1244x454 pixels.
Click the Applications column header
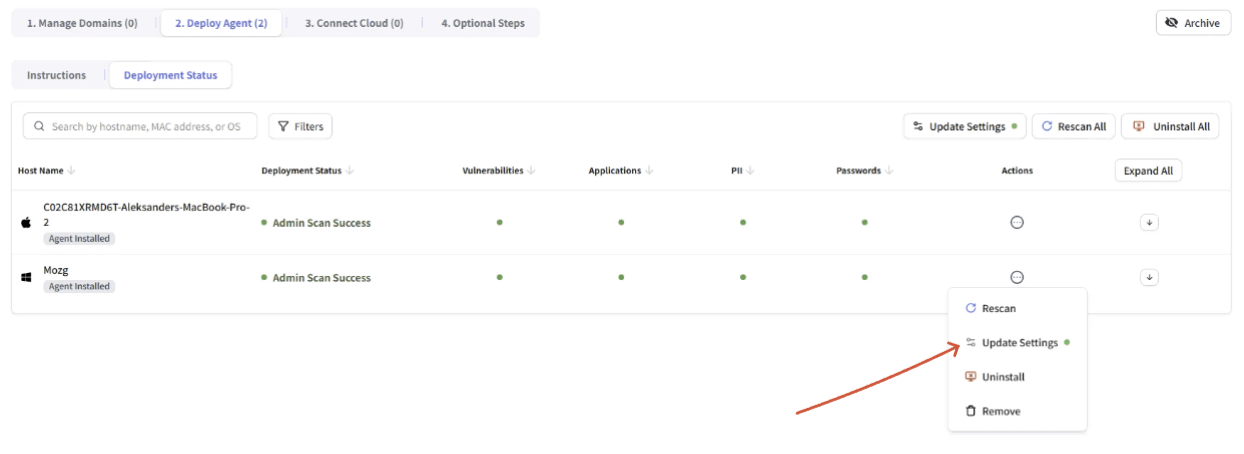(x=615, y=171)
